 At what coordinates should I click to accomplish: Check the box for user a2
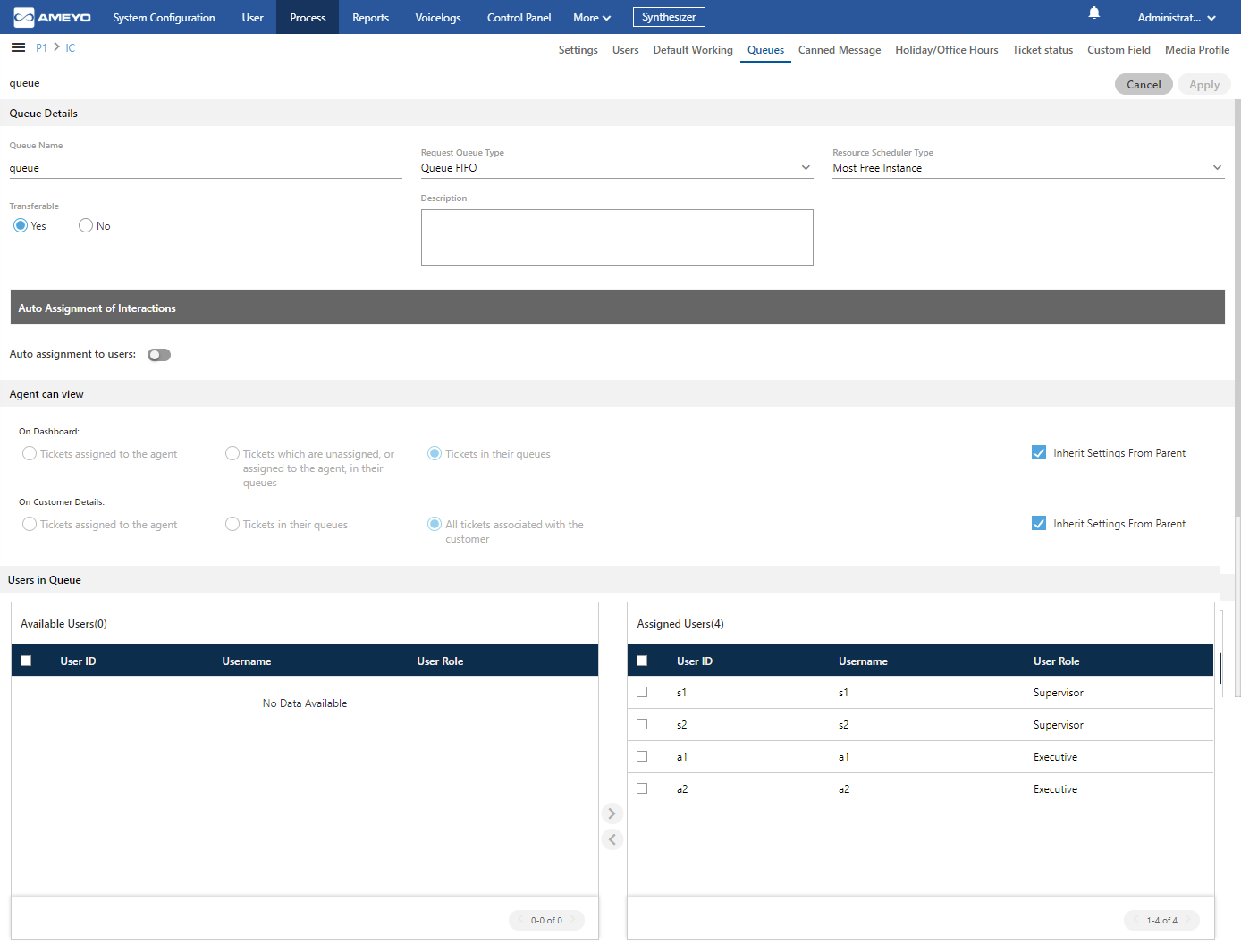(642, 789)
